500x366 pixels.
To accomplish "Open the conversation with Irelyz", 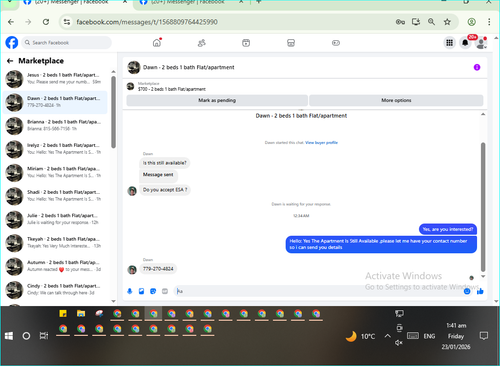I will [x=55, y=149].
